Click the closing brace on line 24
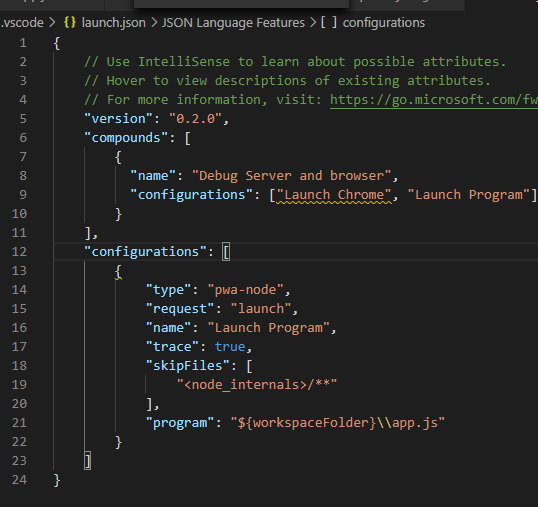Image resolution: width=538 pixels, height=507 pixels. point(57,480)
